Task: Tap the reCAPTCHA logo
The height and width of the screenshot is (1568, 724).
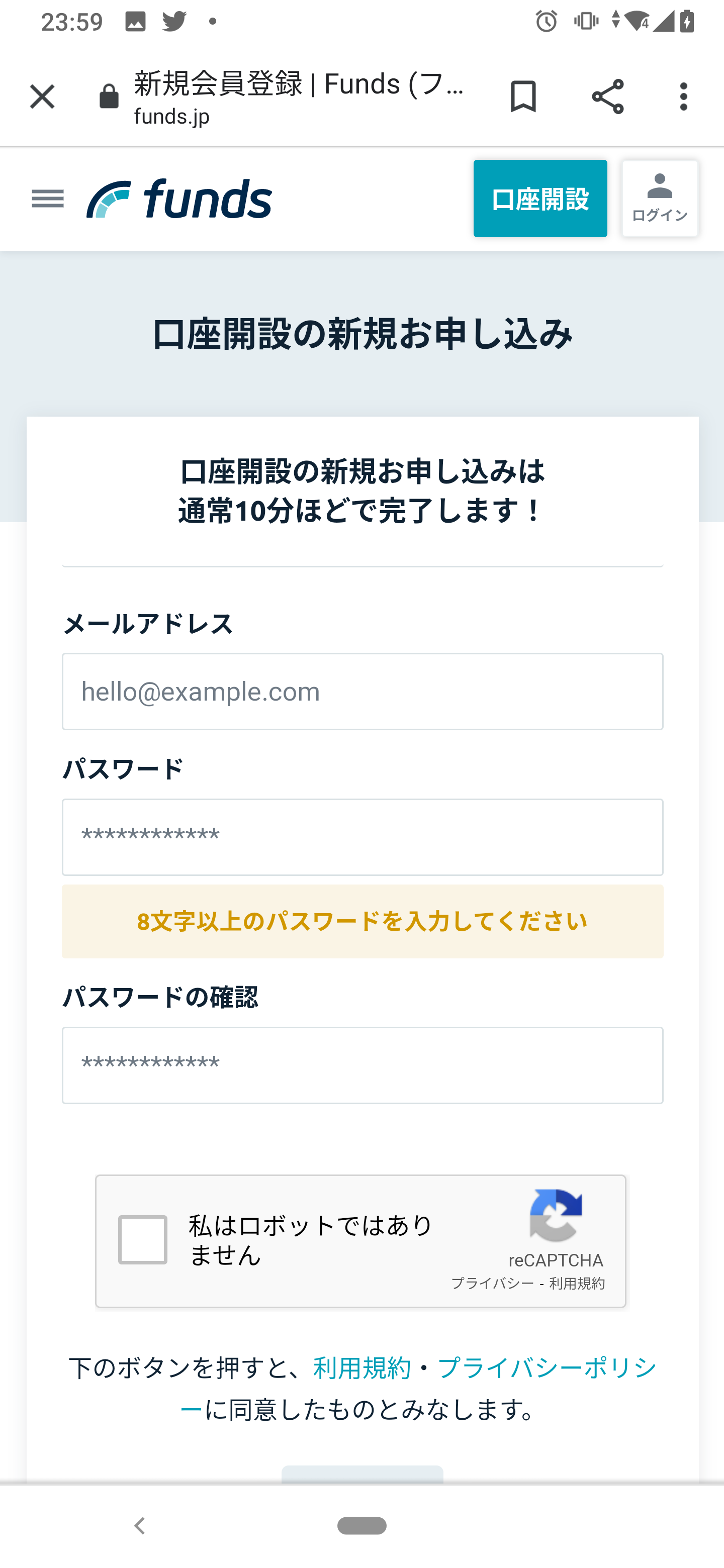Action: pyautogui.click(x=556, y=1215)
